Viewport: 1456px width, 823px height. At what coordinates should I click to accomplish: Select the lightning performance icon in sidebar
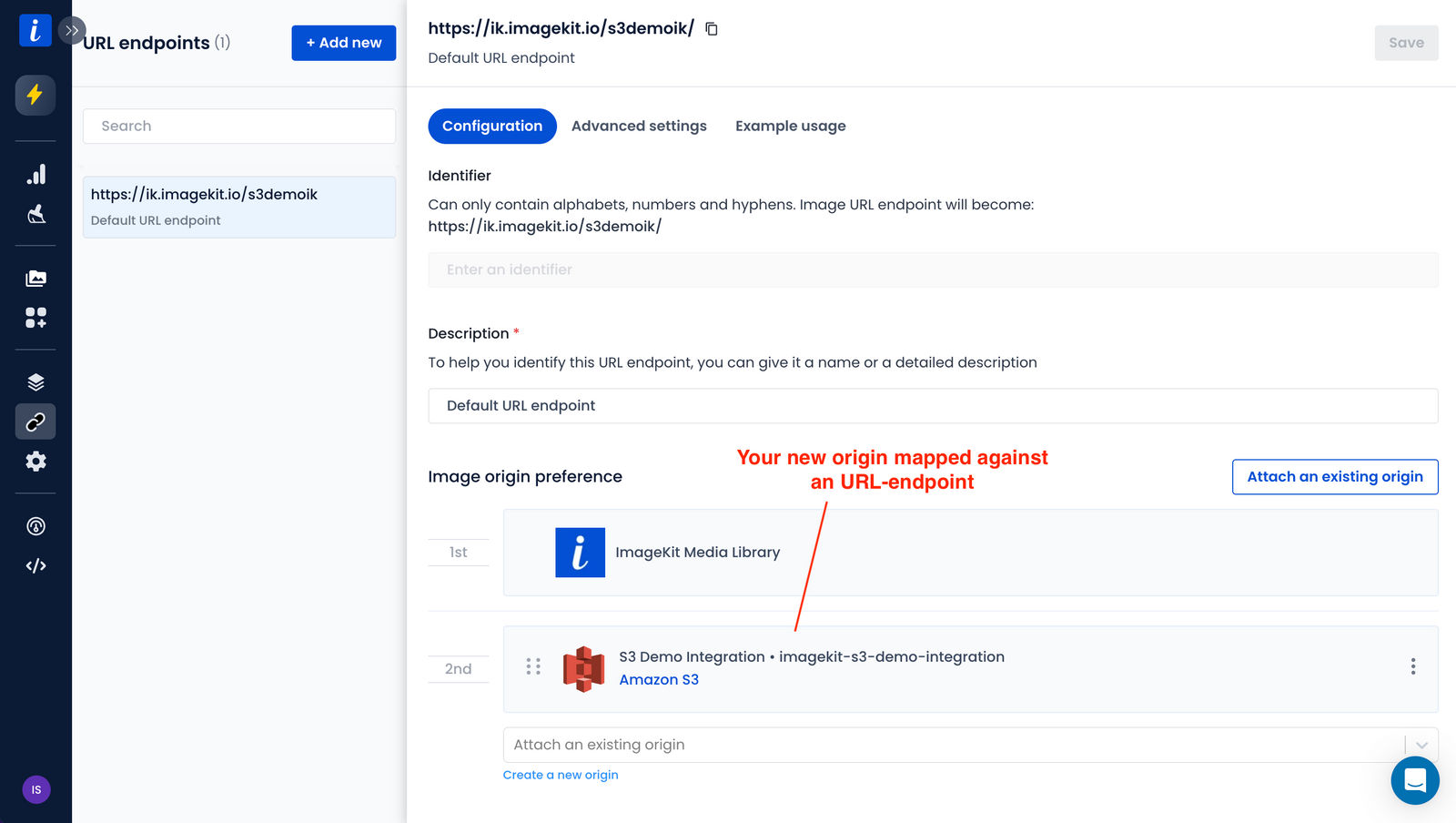coord(35,95)
